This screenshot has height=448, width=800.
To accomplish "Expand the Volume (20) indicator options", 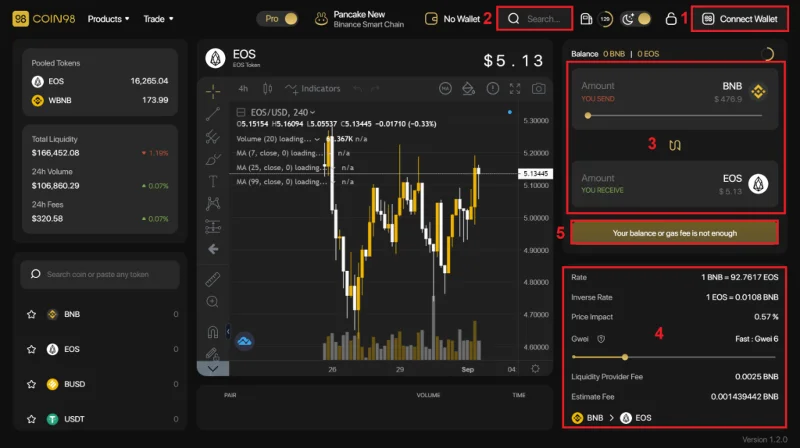I will [317, 139].
